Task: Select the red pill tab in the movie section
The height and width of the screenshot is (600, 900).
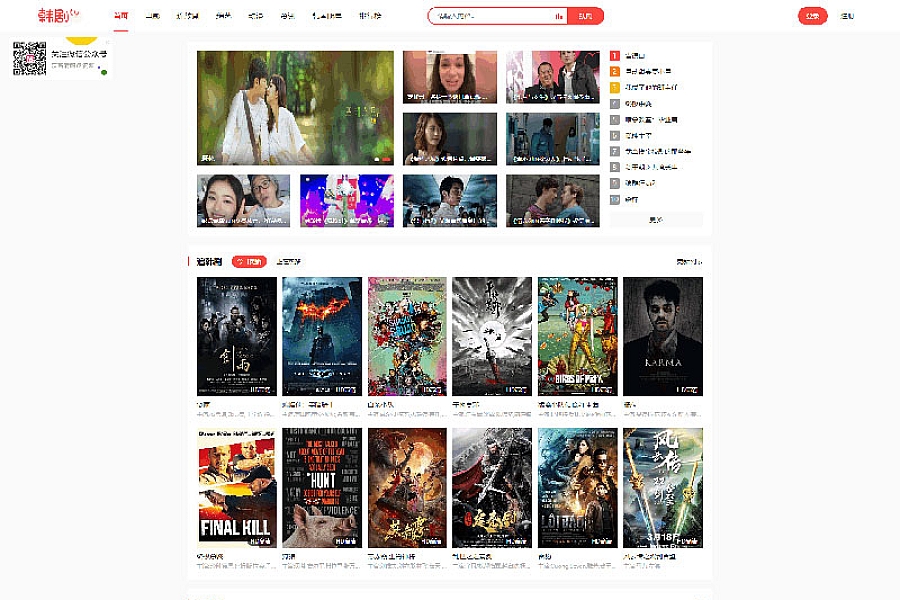Action: click(x=249, y=262)
